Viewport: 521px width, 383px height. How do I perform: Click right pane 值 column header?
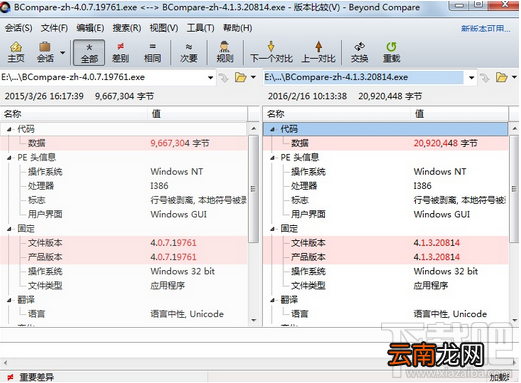click(459, 114)
